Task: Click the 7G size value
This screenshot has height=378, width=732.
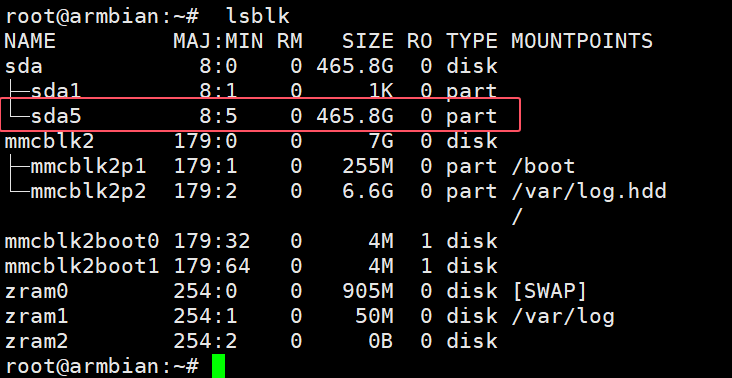Action: pos(380,141)
